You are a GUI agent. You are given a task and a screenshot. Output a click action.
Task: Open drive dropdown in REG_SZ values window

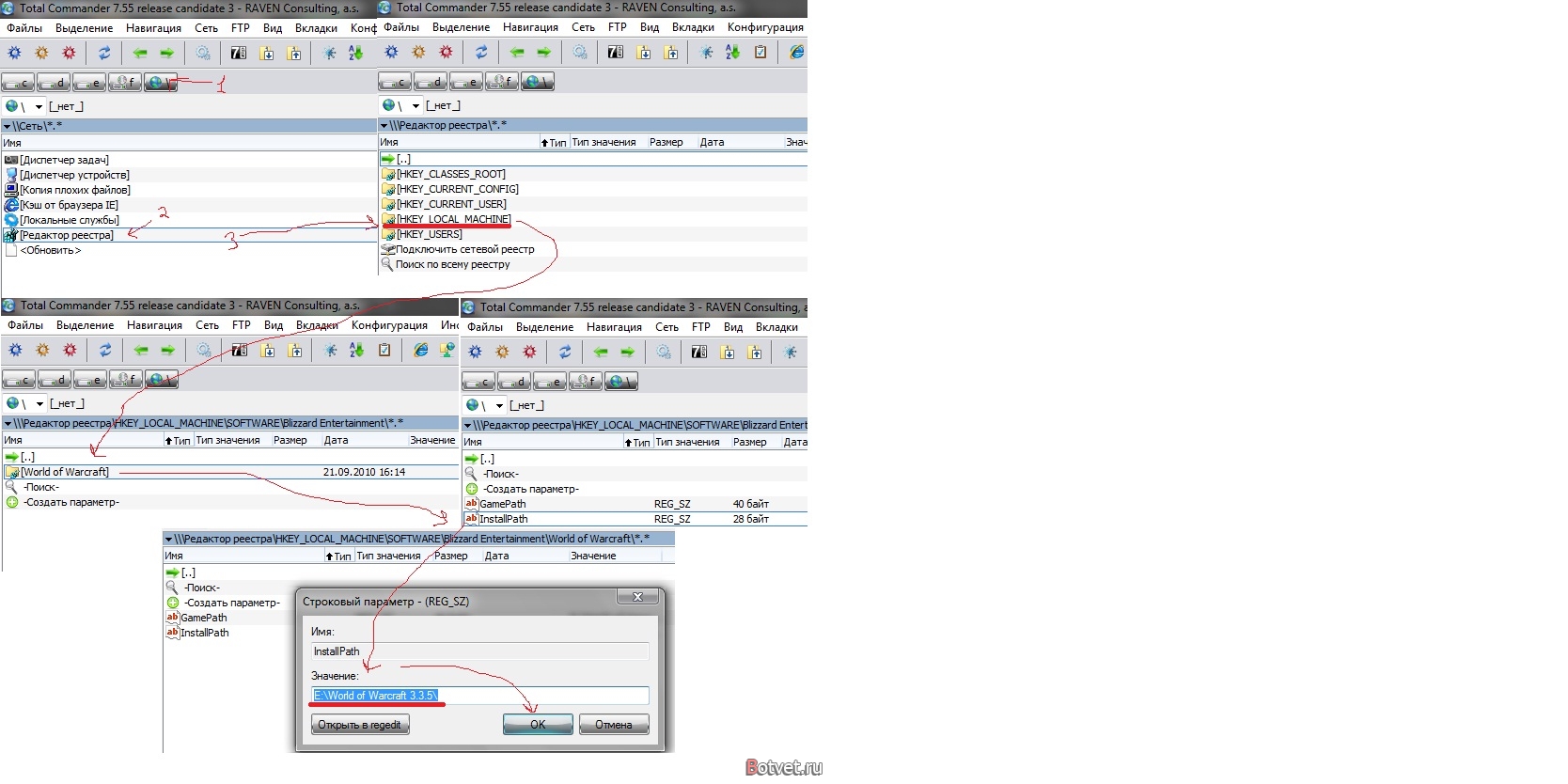(x=499, y=405)
